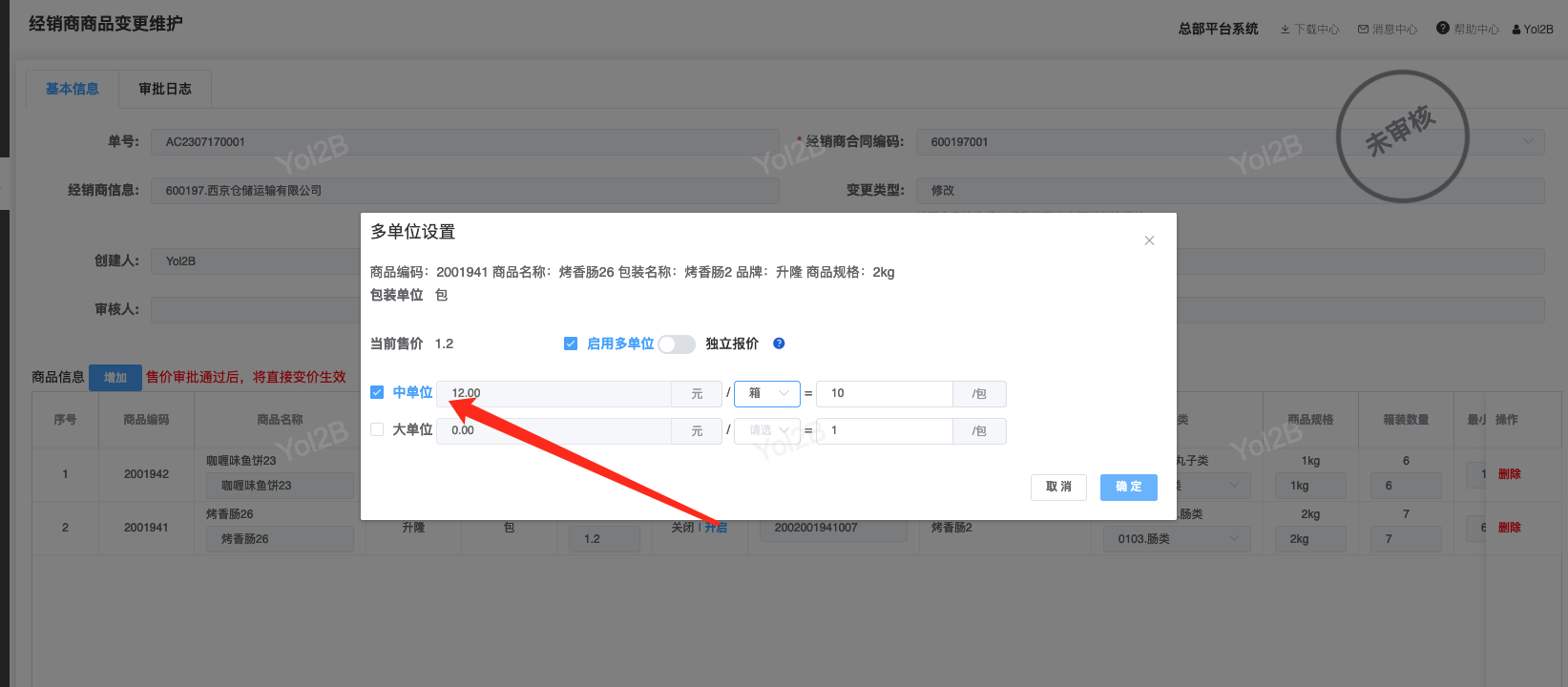Open the 箱 unit dropdown for 中单位
Screen dimensions: 1568x687
point(767,393)
